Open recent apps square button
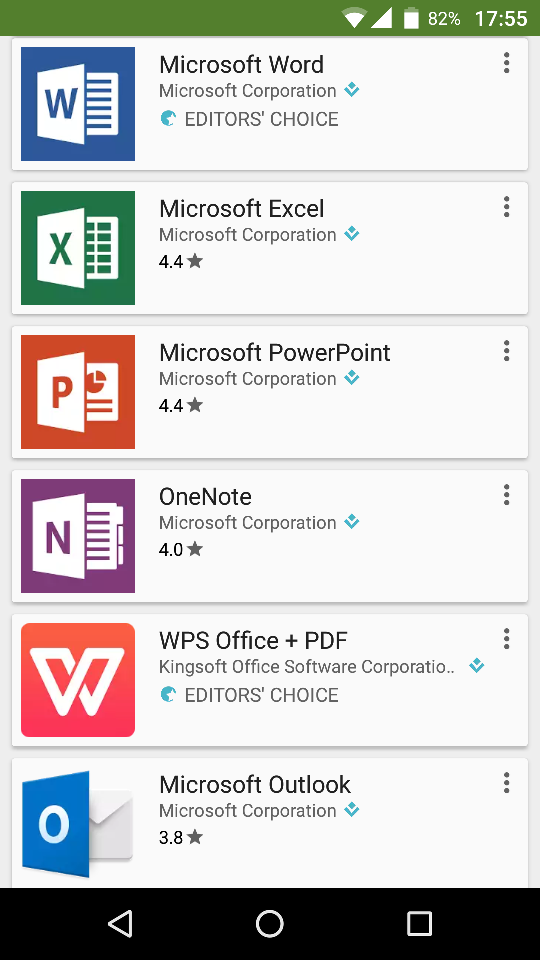 click(x=419, y=923)
